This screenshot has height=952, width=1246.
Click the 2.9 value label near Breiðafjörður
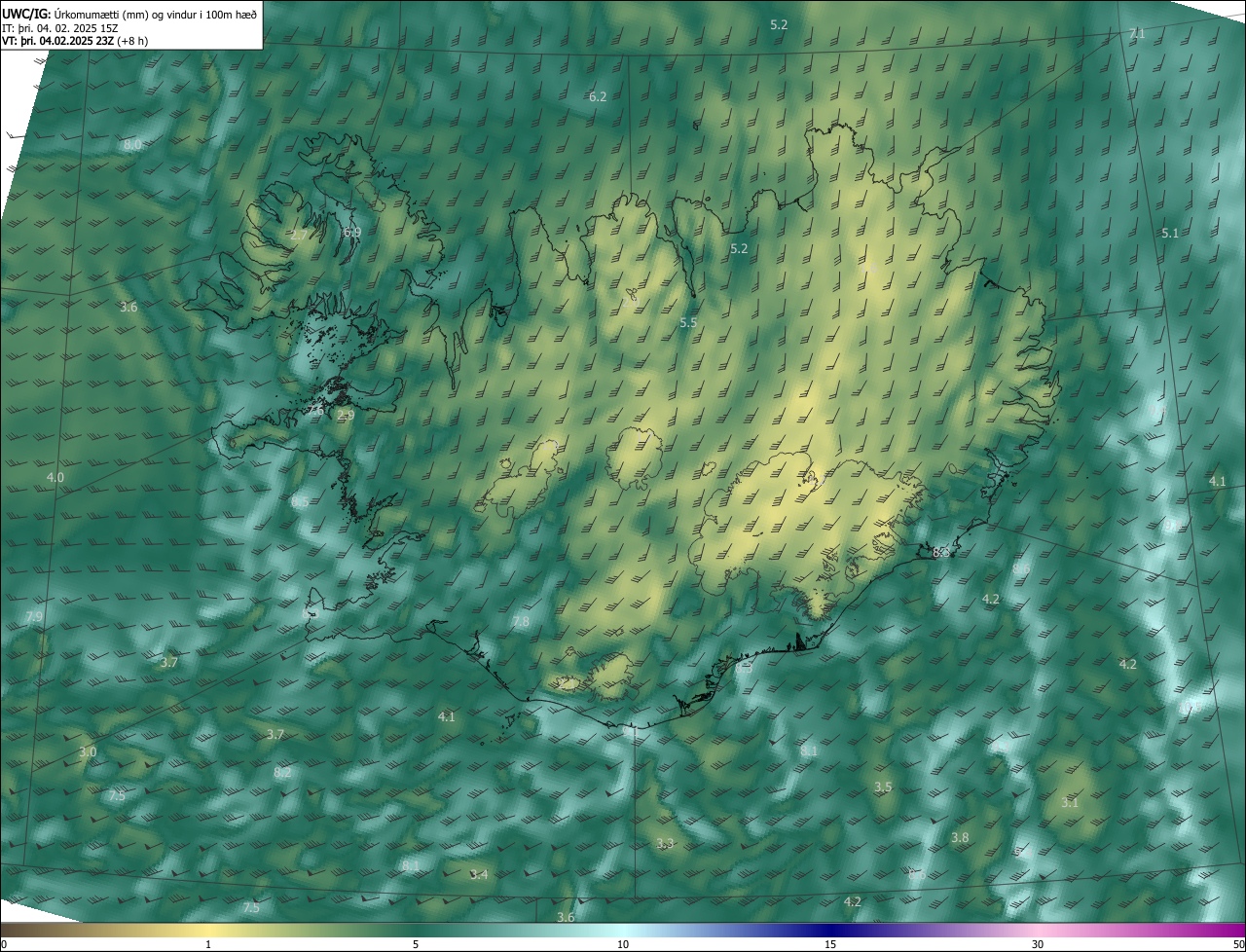point(346,415)
